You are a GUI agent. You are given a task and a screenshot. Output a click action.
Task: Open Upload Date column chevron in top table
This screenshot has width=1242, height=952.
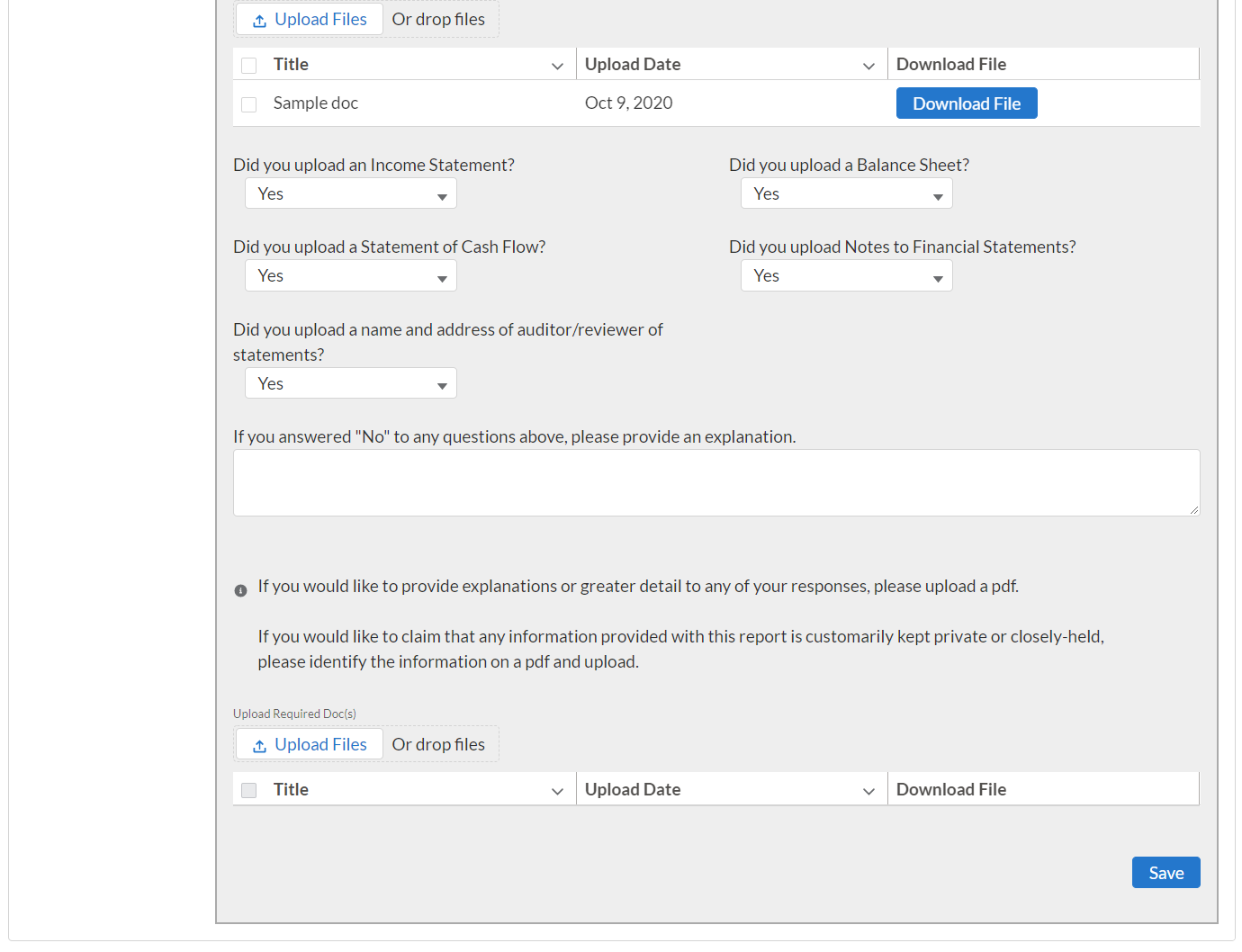[868, 66]
